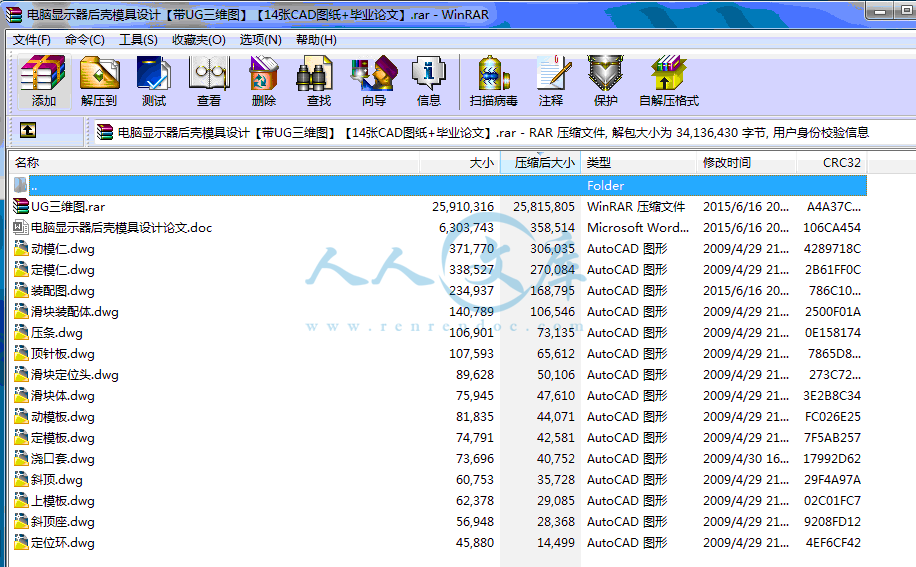The image size is (916, 567).
Task: Sort by the 大小 column header
Action: click(x=460, y=162)
